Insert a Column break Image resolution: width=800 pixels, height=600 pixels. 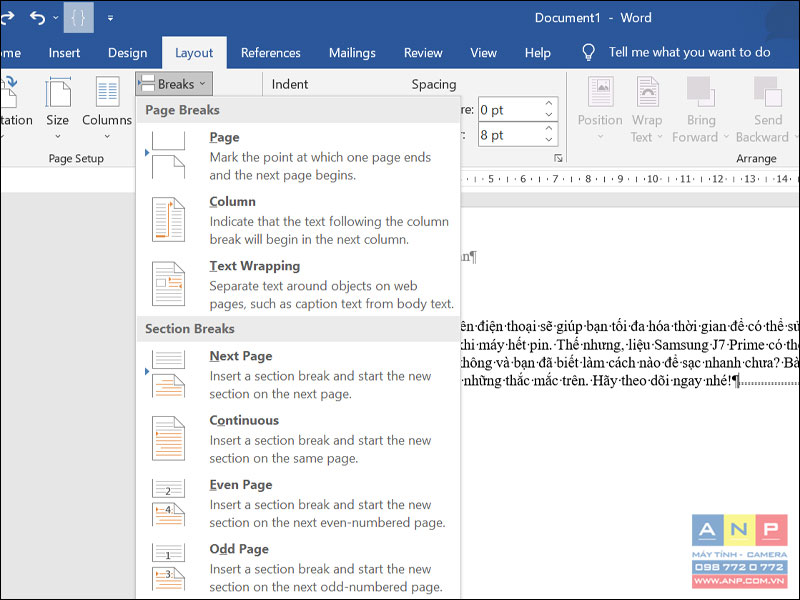(x=298, y=220)
